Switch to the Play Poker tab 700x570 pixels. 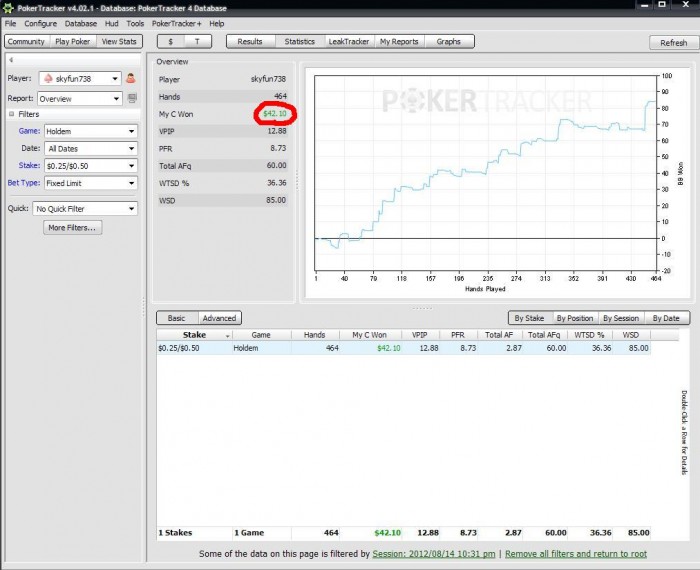pyautogui.click(x=73, y=42)
